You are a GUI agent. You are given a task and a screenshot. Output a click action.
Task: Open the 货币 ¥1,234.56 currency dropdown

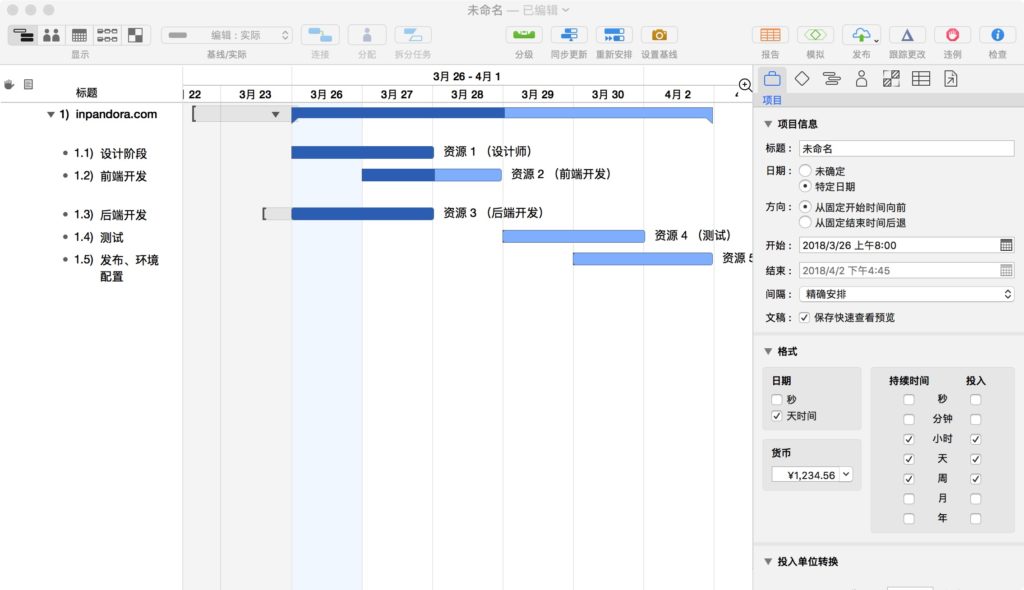812,475
